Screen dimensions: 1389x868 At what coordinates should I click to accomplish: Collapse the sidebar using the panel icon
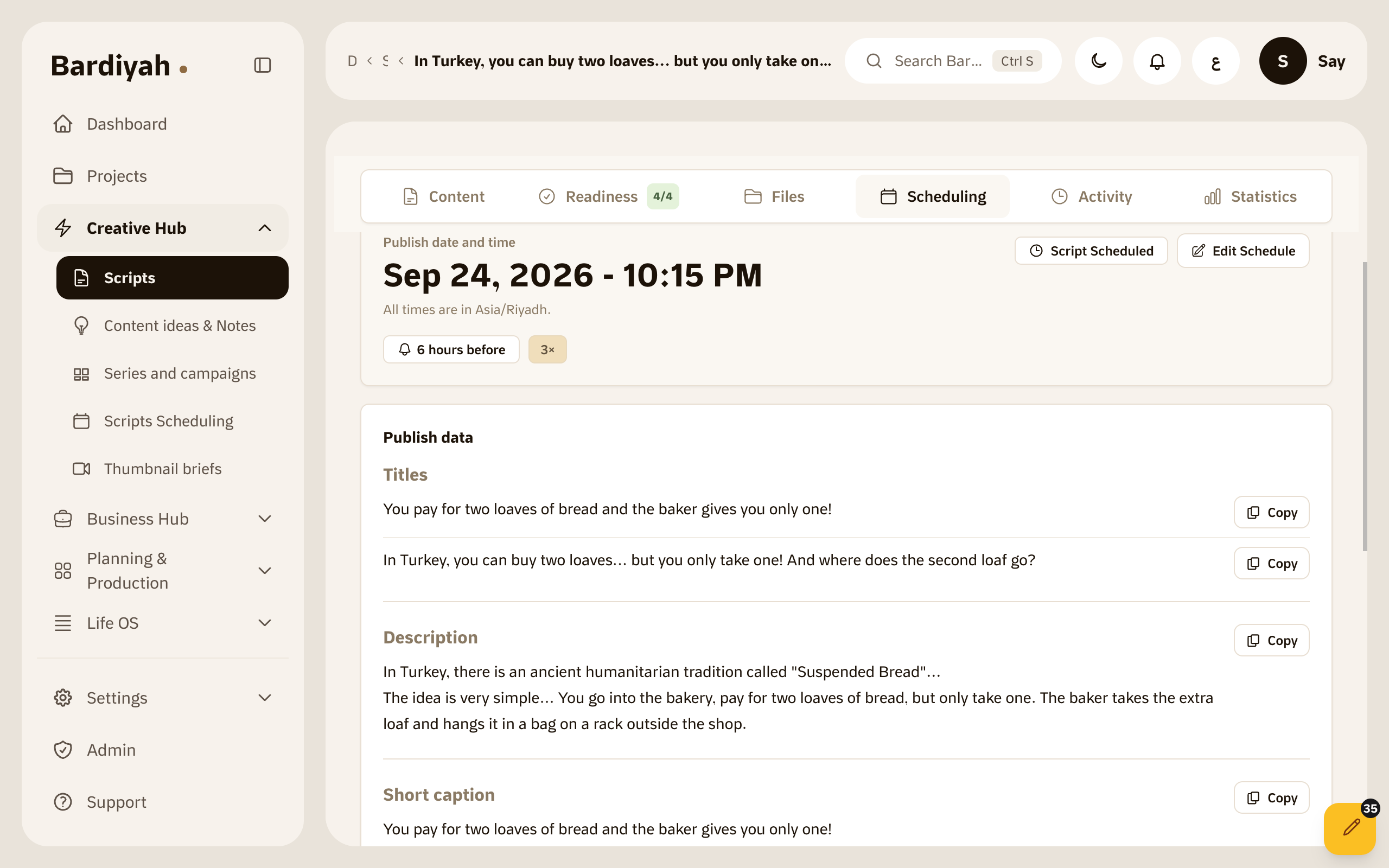coord(262,65)
